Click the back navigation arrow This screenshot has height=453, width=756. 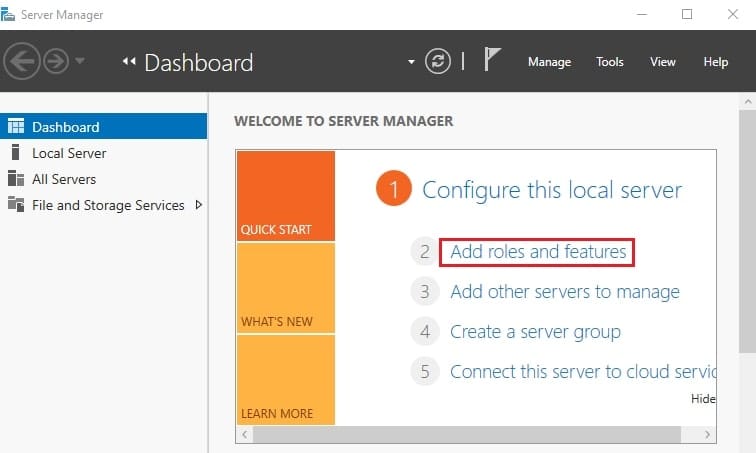coord(21,61)
